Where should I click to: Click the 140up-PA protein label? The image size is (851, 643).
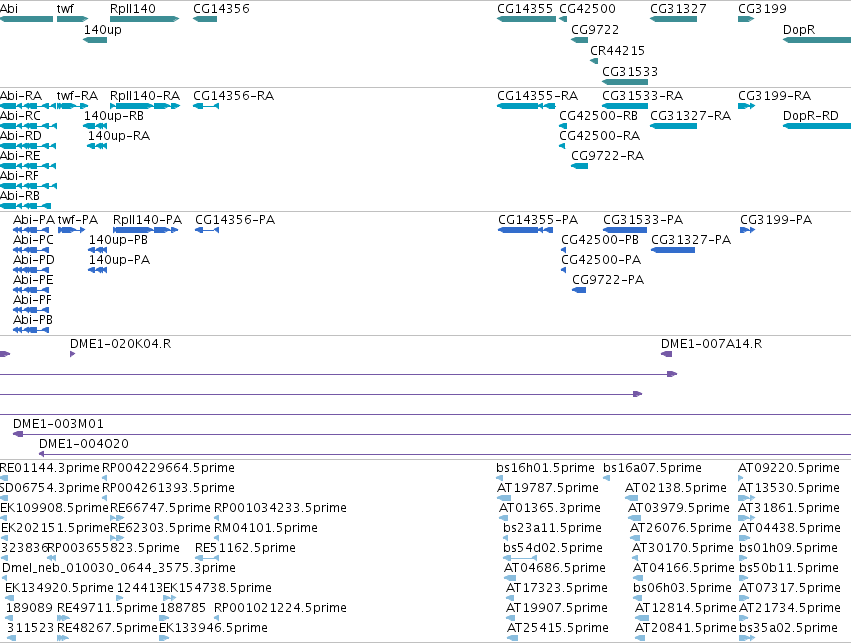(119, 260)
